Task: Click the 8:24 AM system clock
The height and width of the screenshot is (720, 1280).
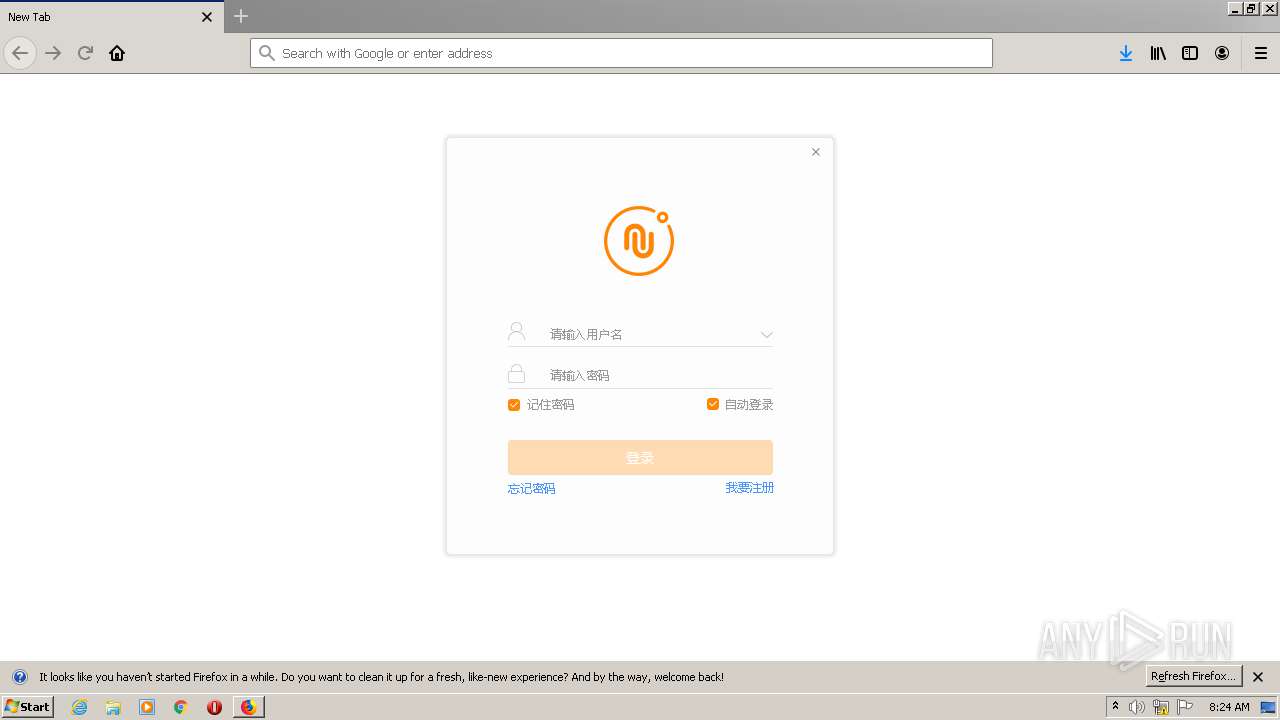Action: point(1229,707)
